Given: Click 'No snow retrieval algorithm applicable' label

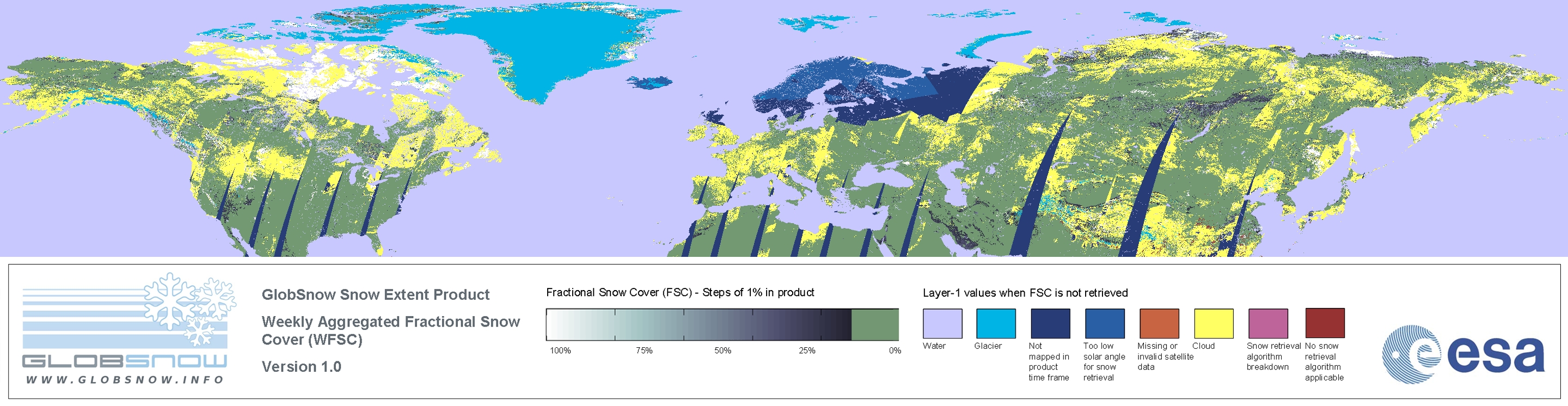Looking at the screenshot, I should coord(1324,361).
